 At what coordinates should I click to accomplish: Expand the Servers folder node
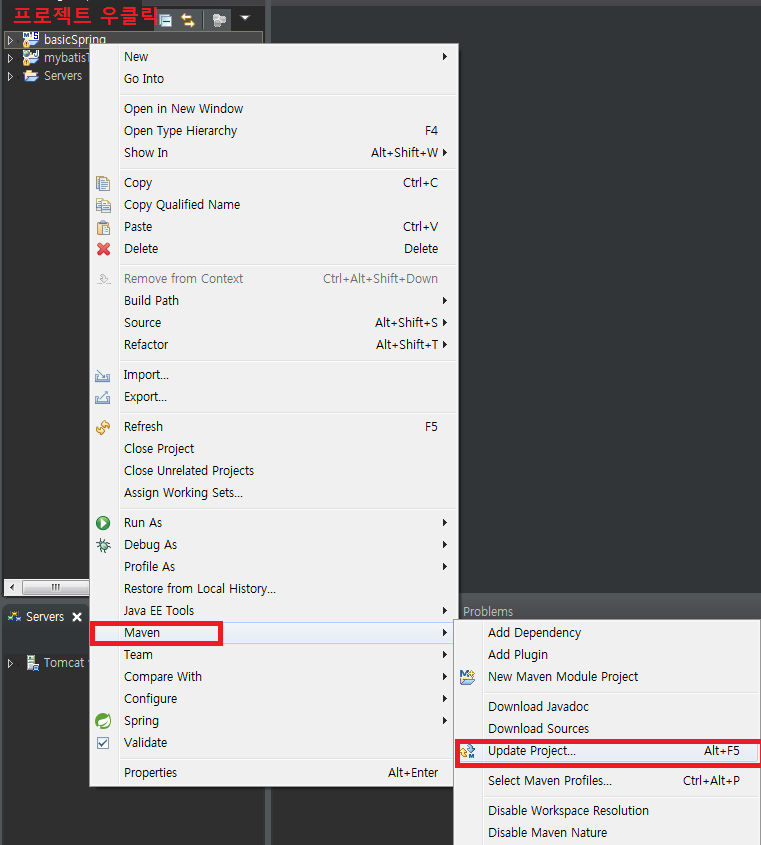click(x=10, y=77)
